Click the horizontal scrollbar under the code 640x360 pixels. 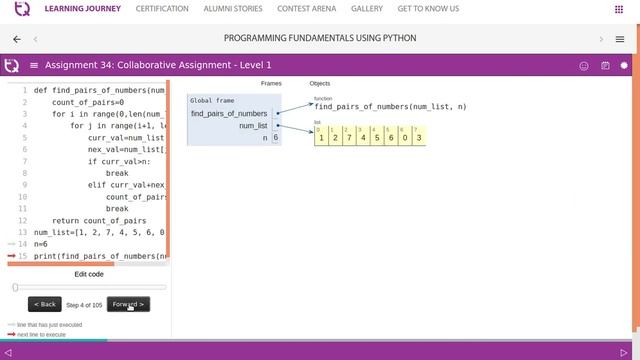[x=61, y=264]
